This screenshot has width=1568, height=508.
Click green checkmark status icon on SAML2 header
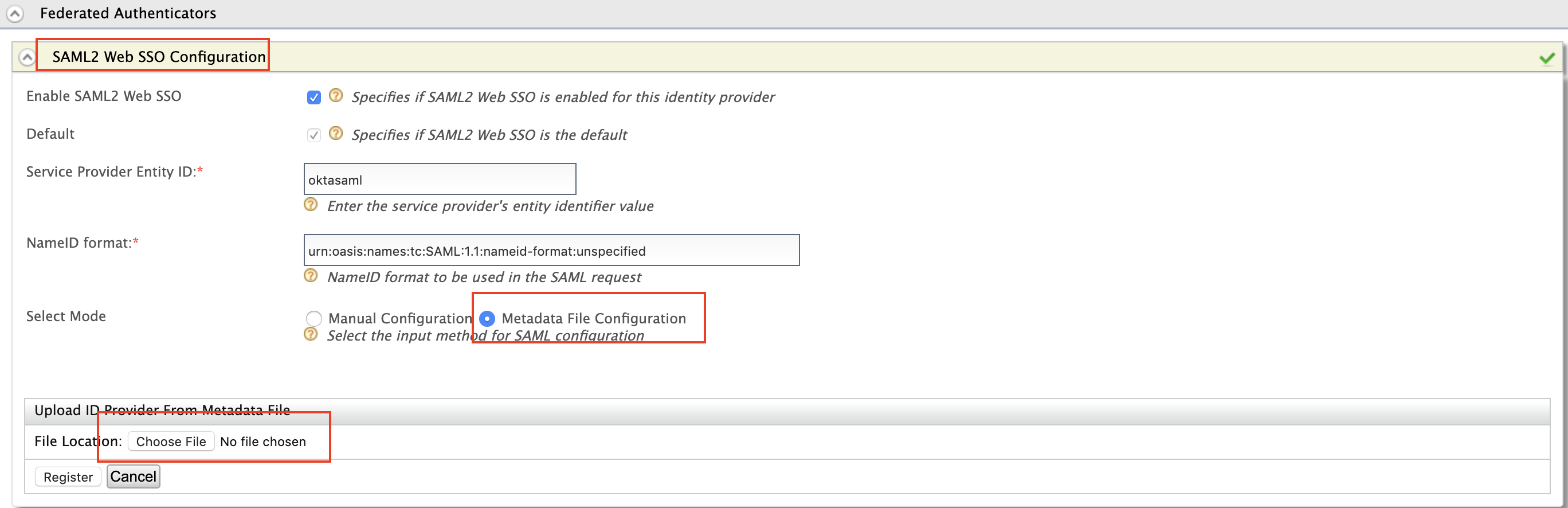1547,58
